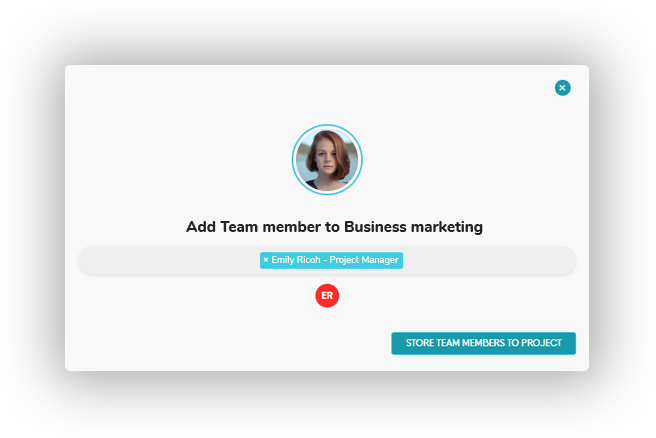Save selection with the teal Store button
This screenshot has width=656, height=438.
pos(483,343)
